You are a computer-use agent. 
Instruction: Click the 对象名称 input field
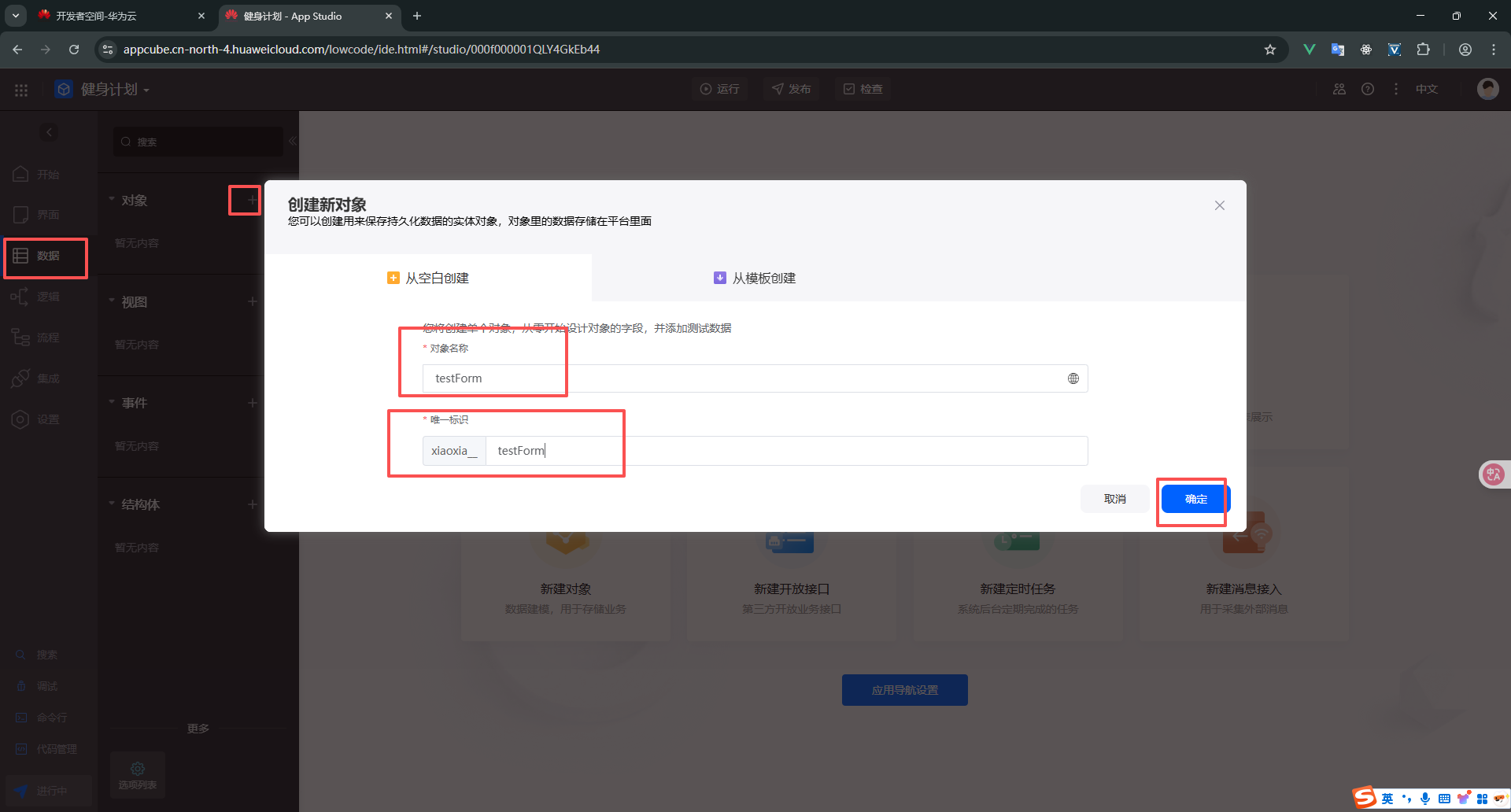click(x=740, y=378)
